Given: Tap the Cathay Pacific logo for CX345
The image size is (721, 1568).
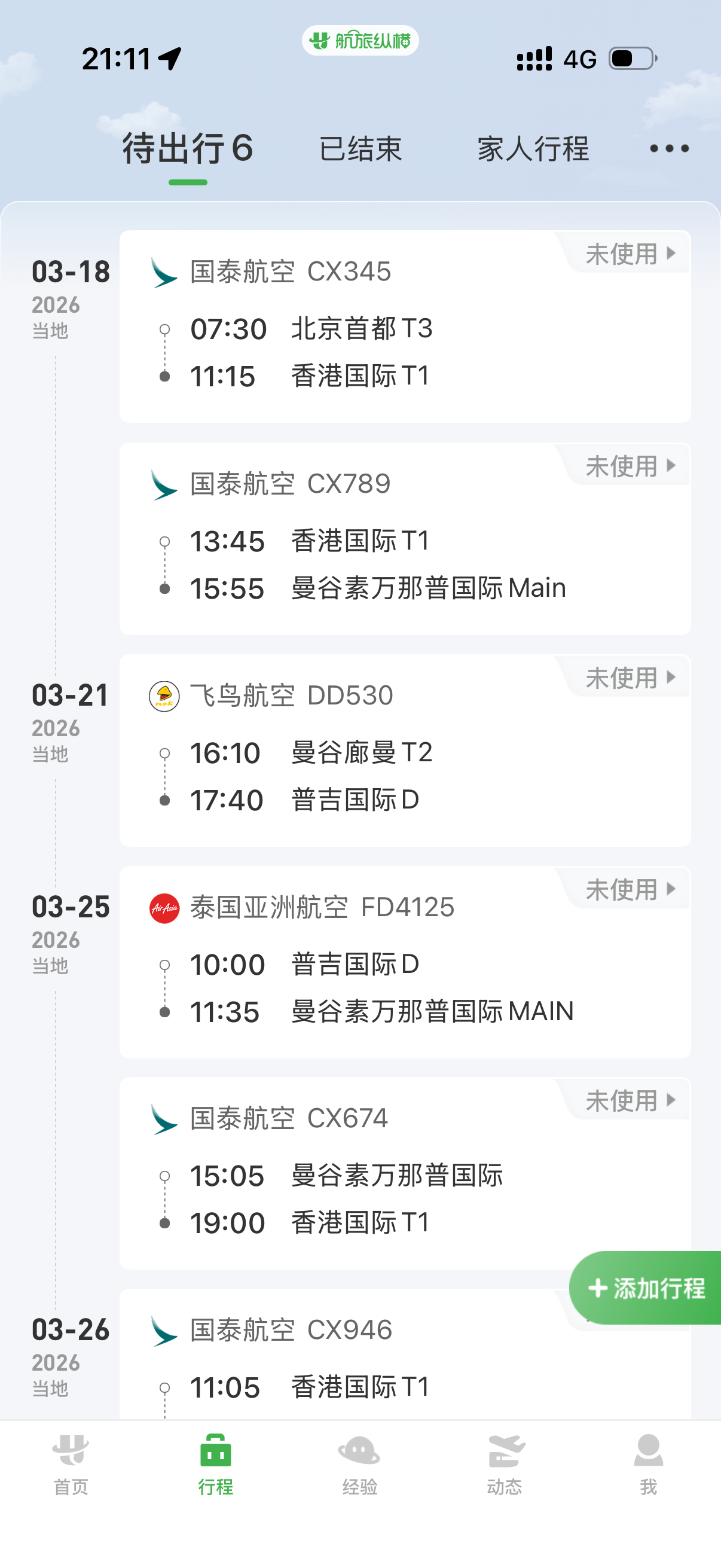Looking at the screenshot, I should (x=164, y=272).
